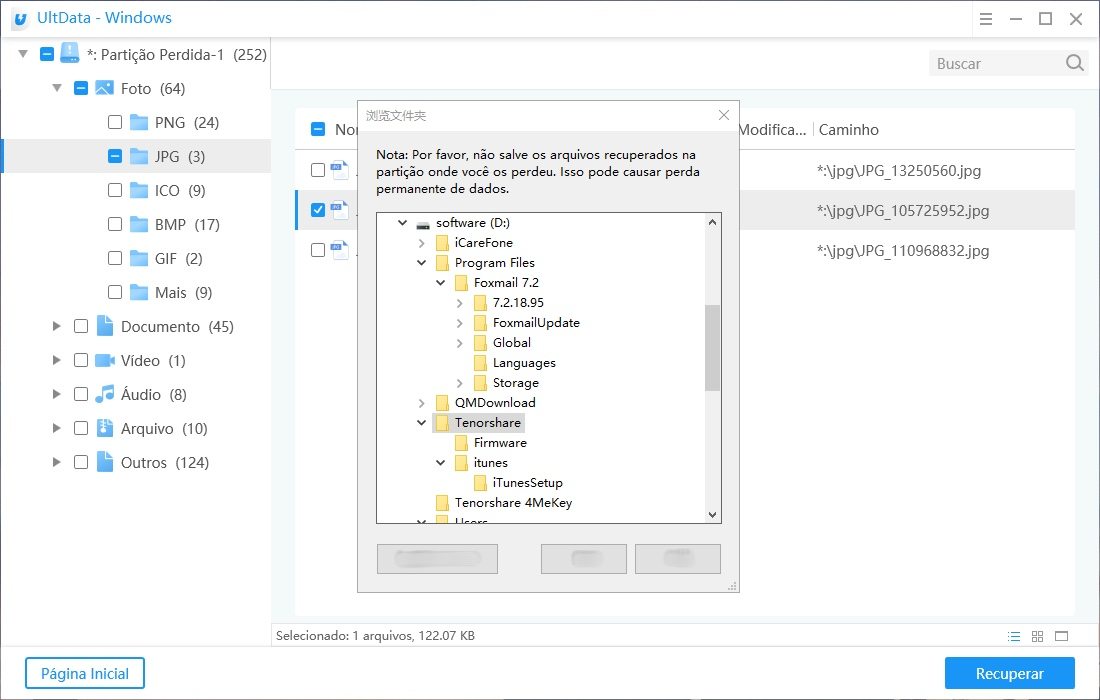The image size is (1100, 700).
Task: Select the Firmware folder
Action: pyautogui.click(x=499, y=443)
